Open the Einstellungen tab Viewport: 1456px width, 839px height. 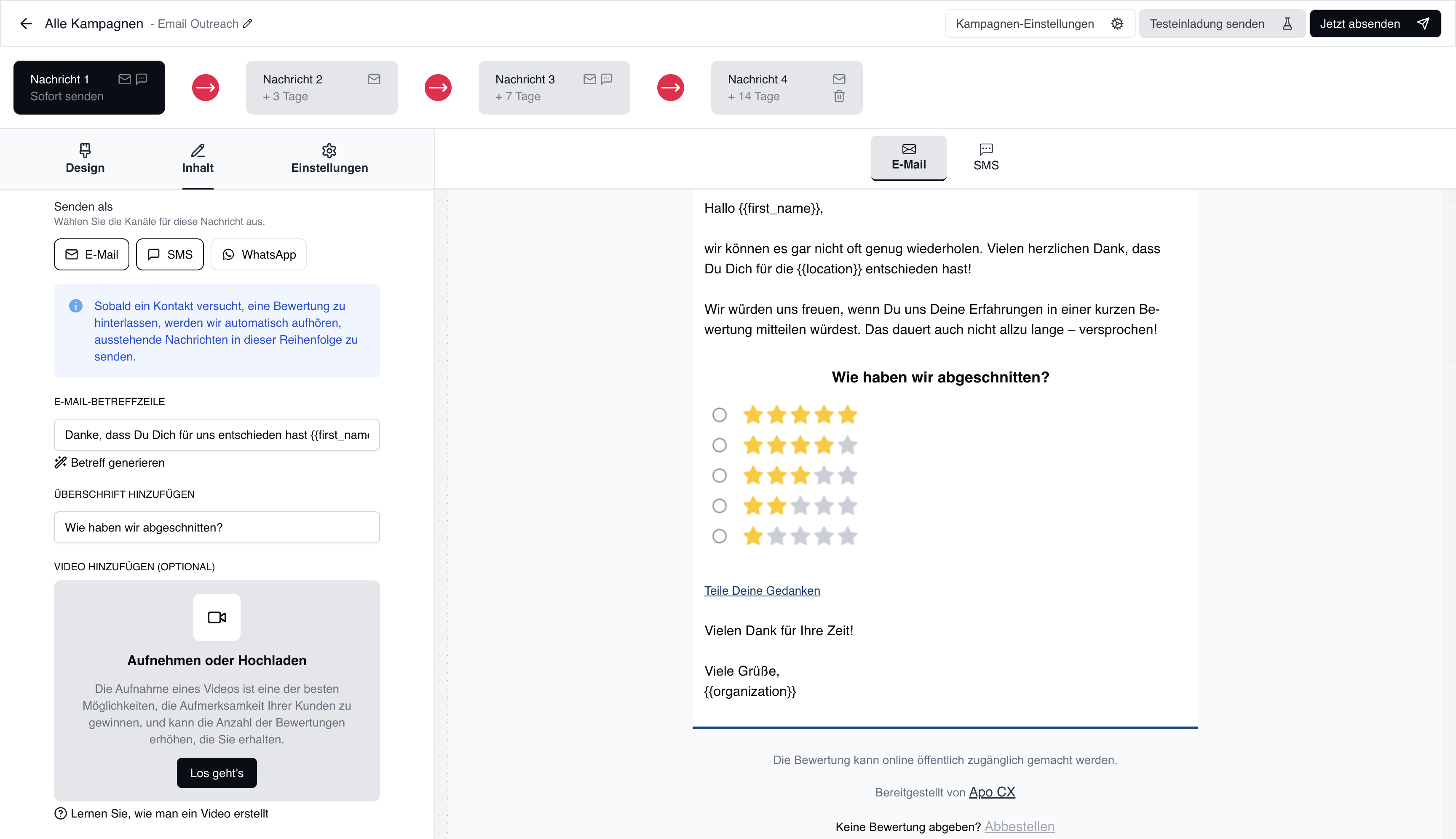(329, 158)
